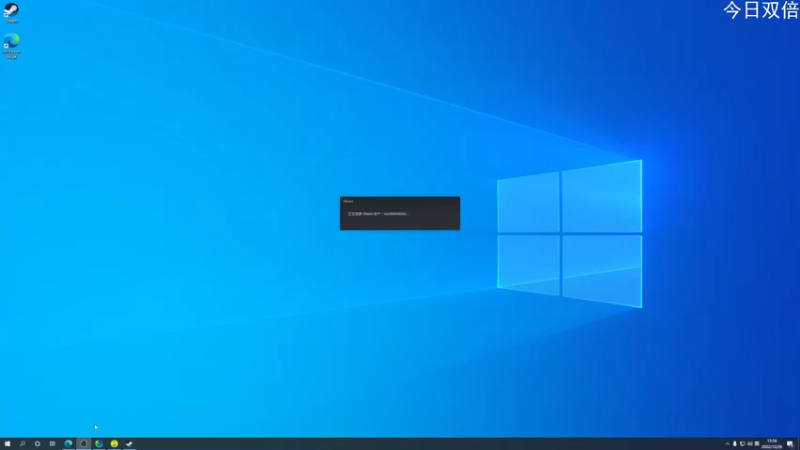Open the notification center icon
This screenshot has width=800, height=450.
790,444
